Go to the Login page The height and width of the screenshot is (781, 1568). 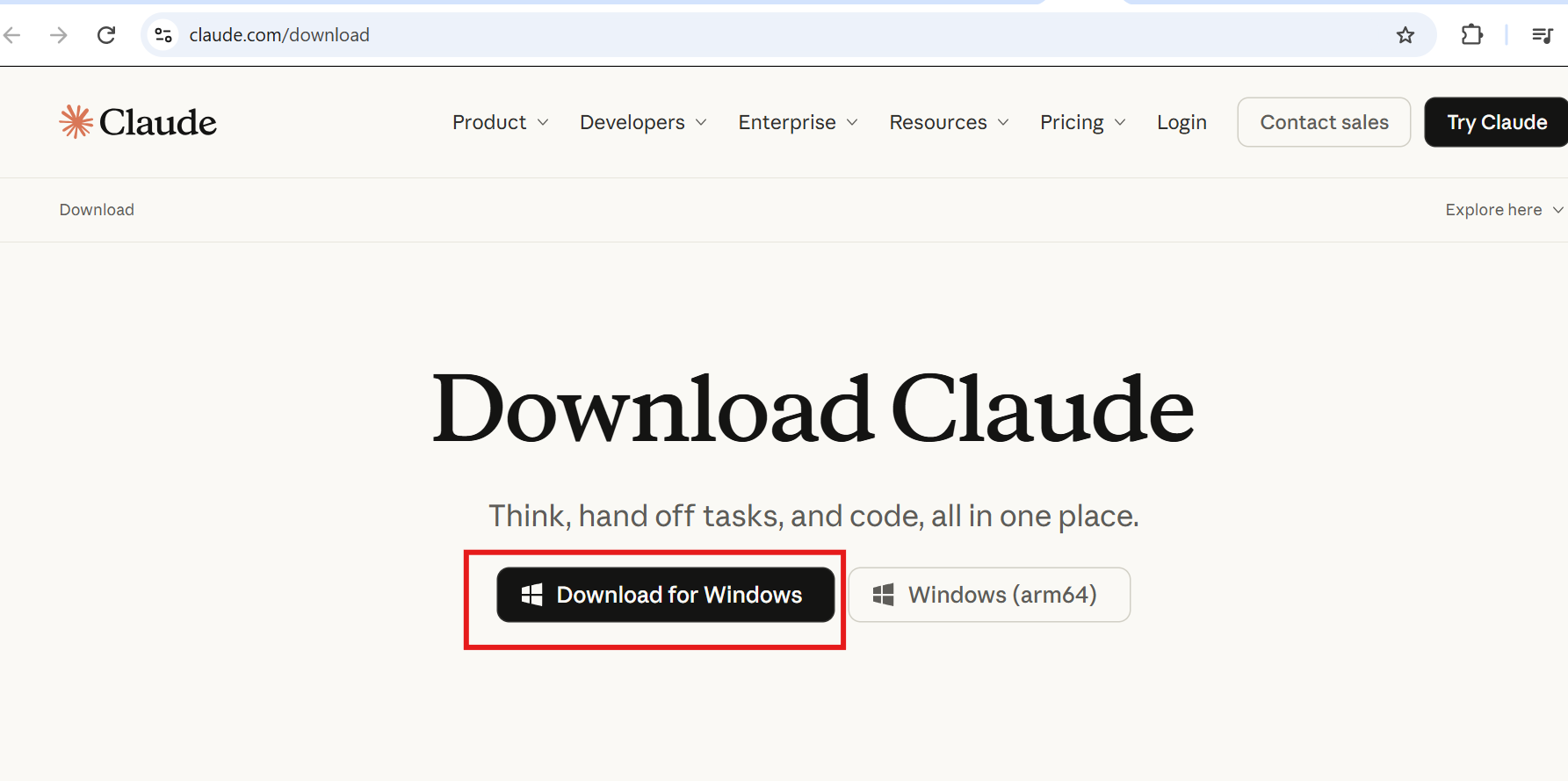pyautogui.click(x=1181, y=122)
